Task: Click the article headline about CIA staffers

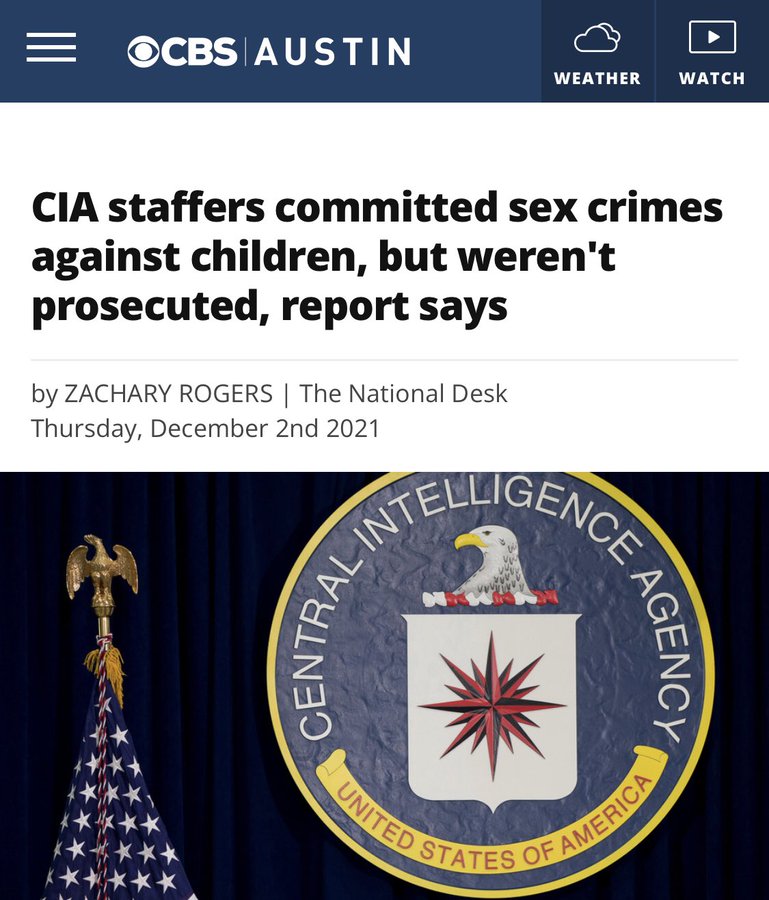Action: [377, 257]
